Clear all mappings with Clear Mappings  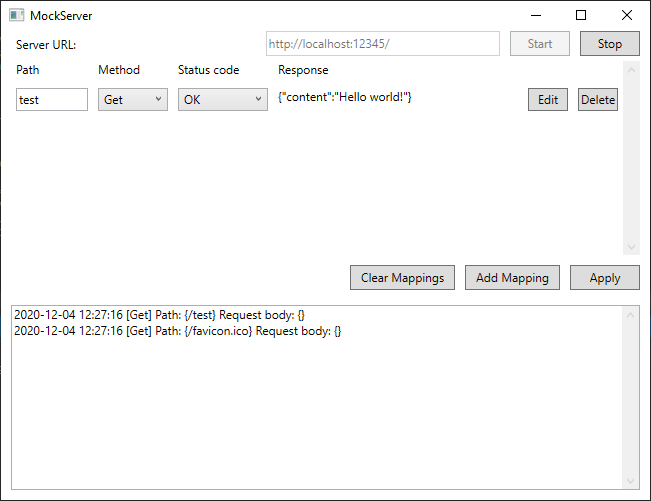tap(403, 278)
